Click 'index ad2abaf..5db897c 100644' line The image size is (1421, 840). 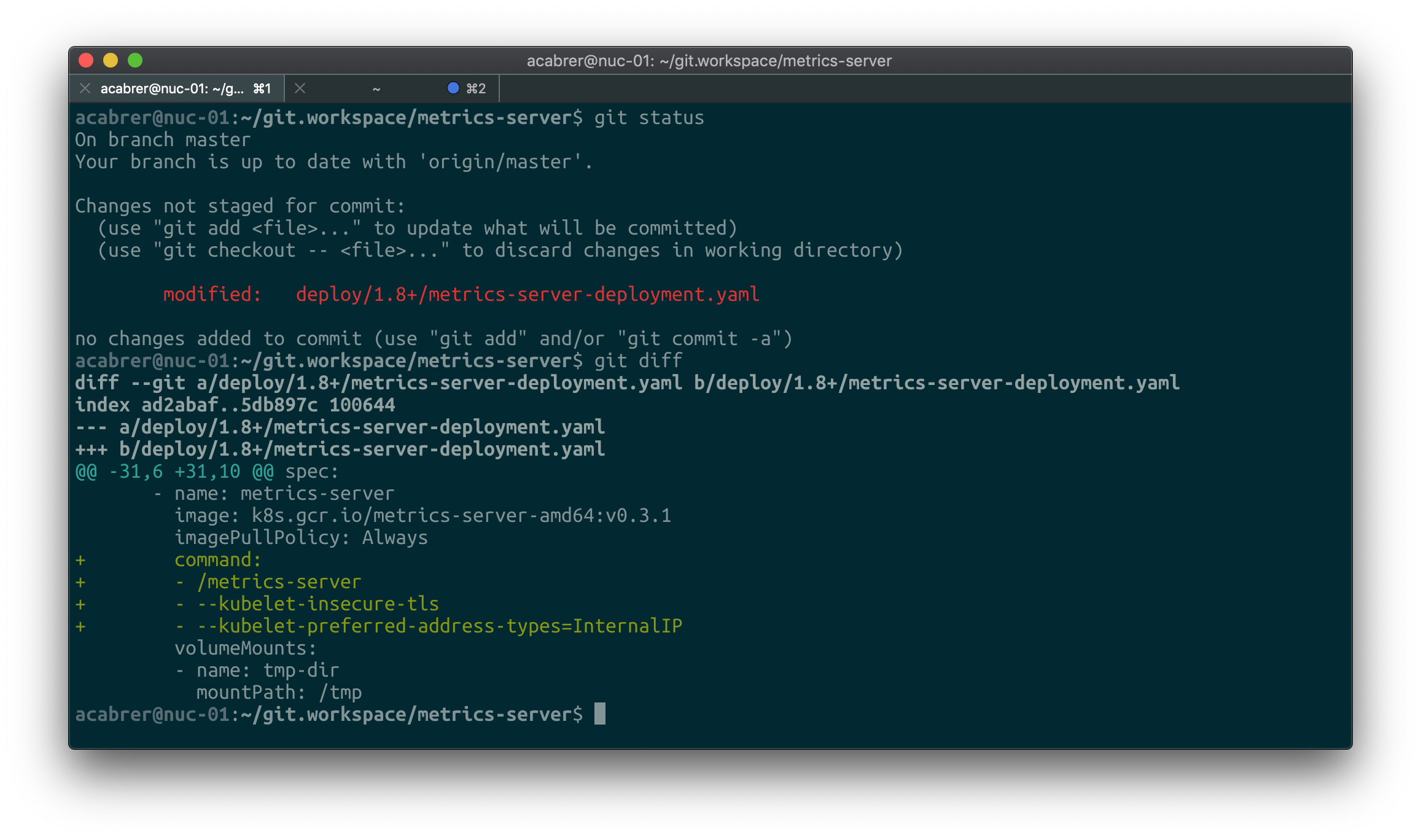coord(235,405)
